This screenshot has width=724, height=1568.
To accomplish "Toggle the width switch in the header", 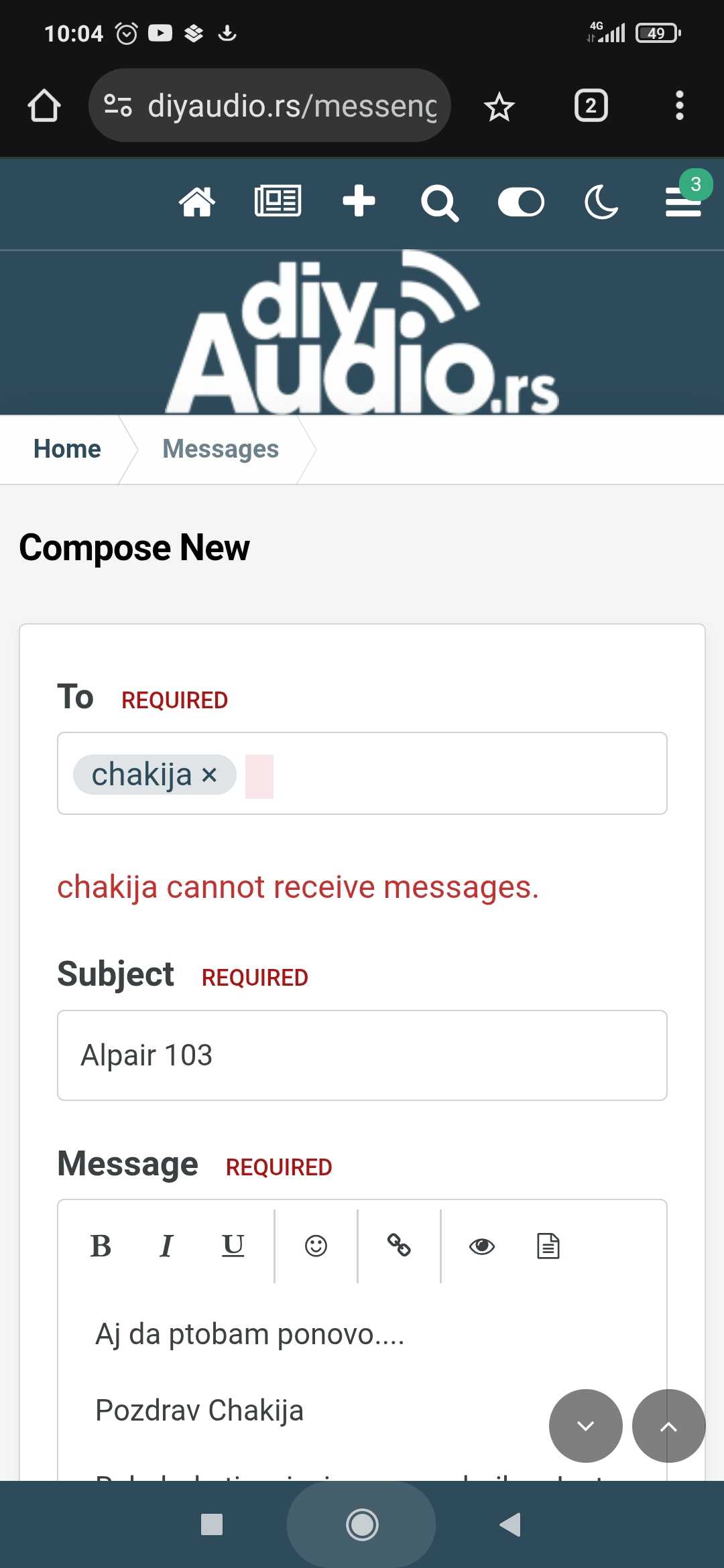I will click(521, 202).
